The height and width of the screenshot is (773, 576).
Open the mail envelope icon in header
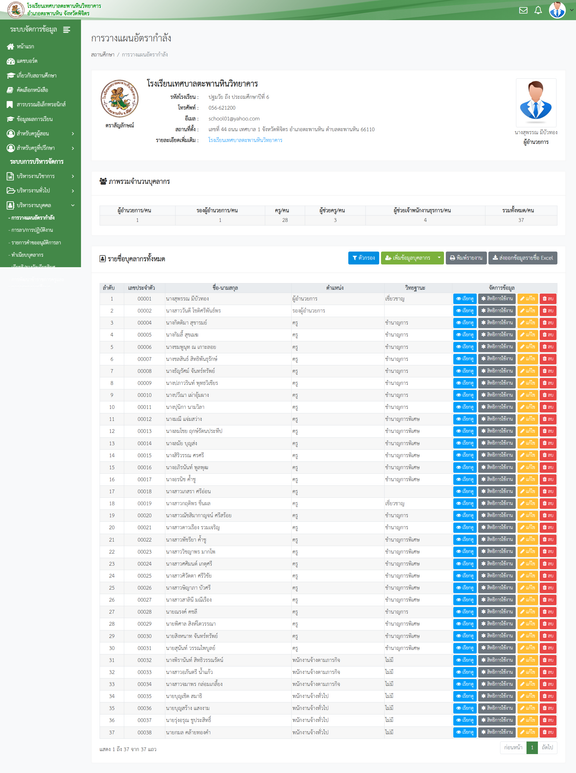(523, 10)
